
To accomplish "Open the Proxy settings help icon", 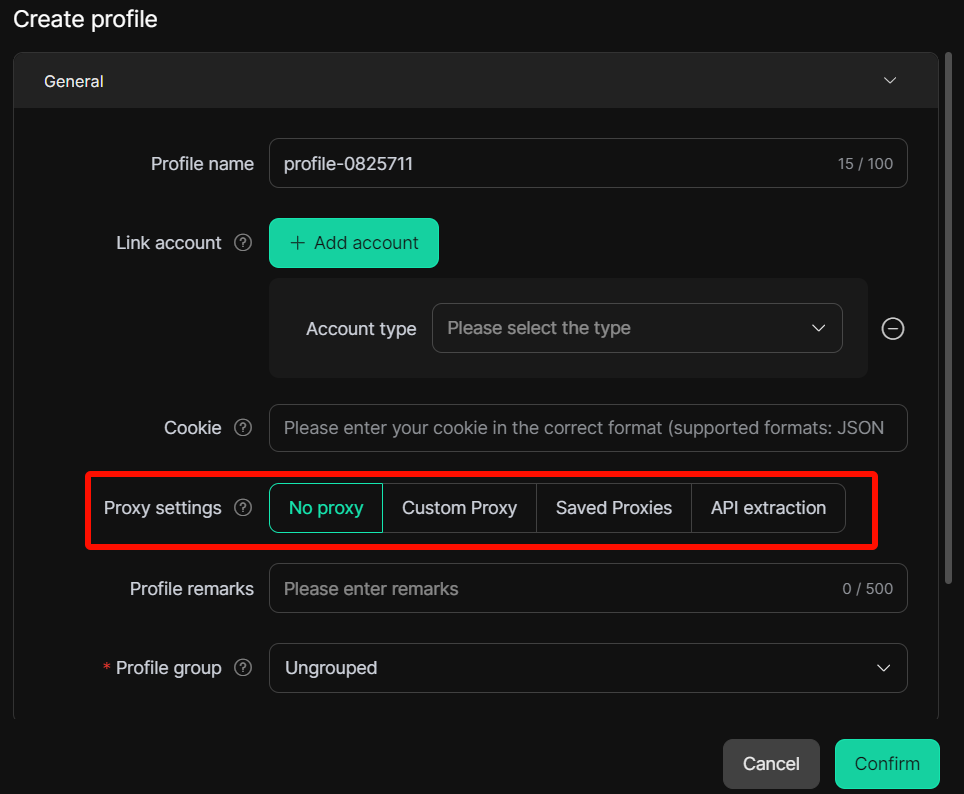I will tap(243, 507).
